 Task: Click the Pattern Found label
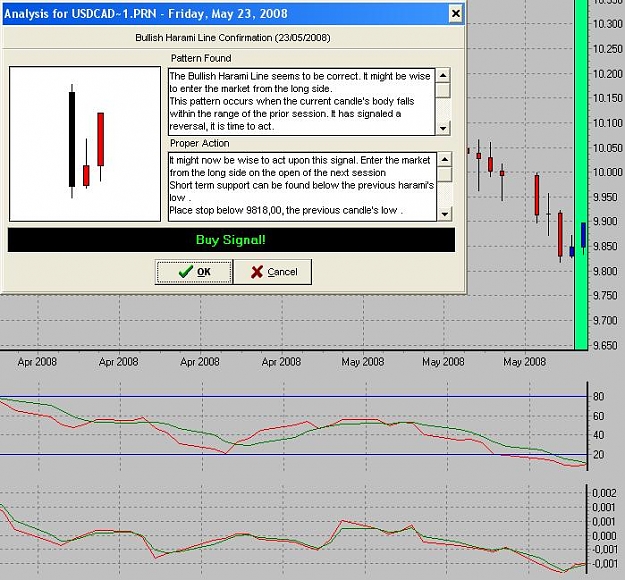(x=201, y=58)
